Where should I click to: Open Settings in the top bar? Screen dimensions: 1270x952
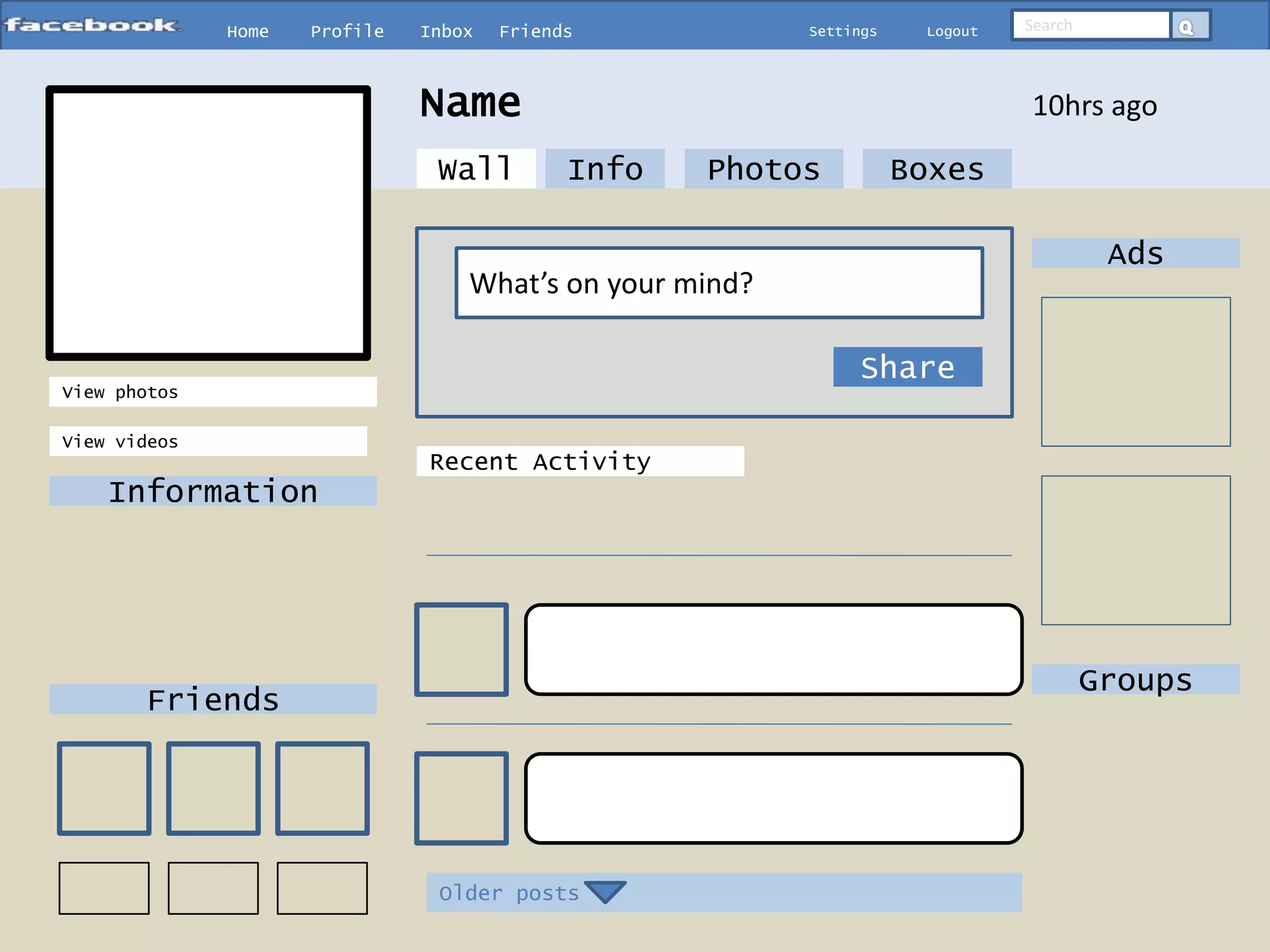pyautogui.click(x=843, y=31)
